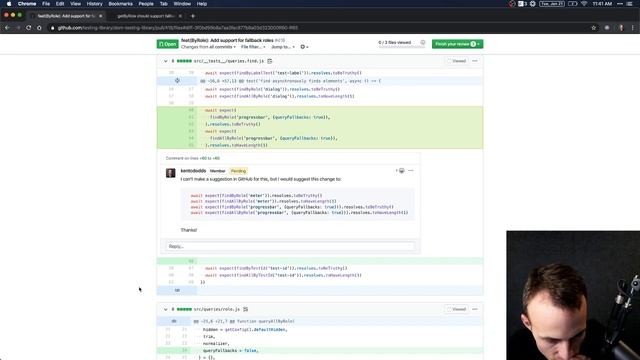
Task: Click the home button in Chrome toolbar
Action: (39, 28)
